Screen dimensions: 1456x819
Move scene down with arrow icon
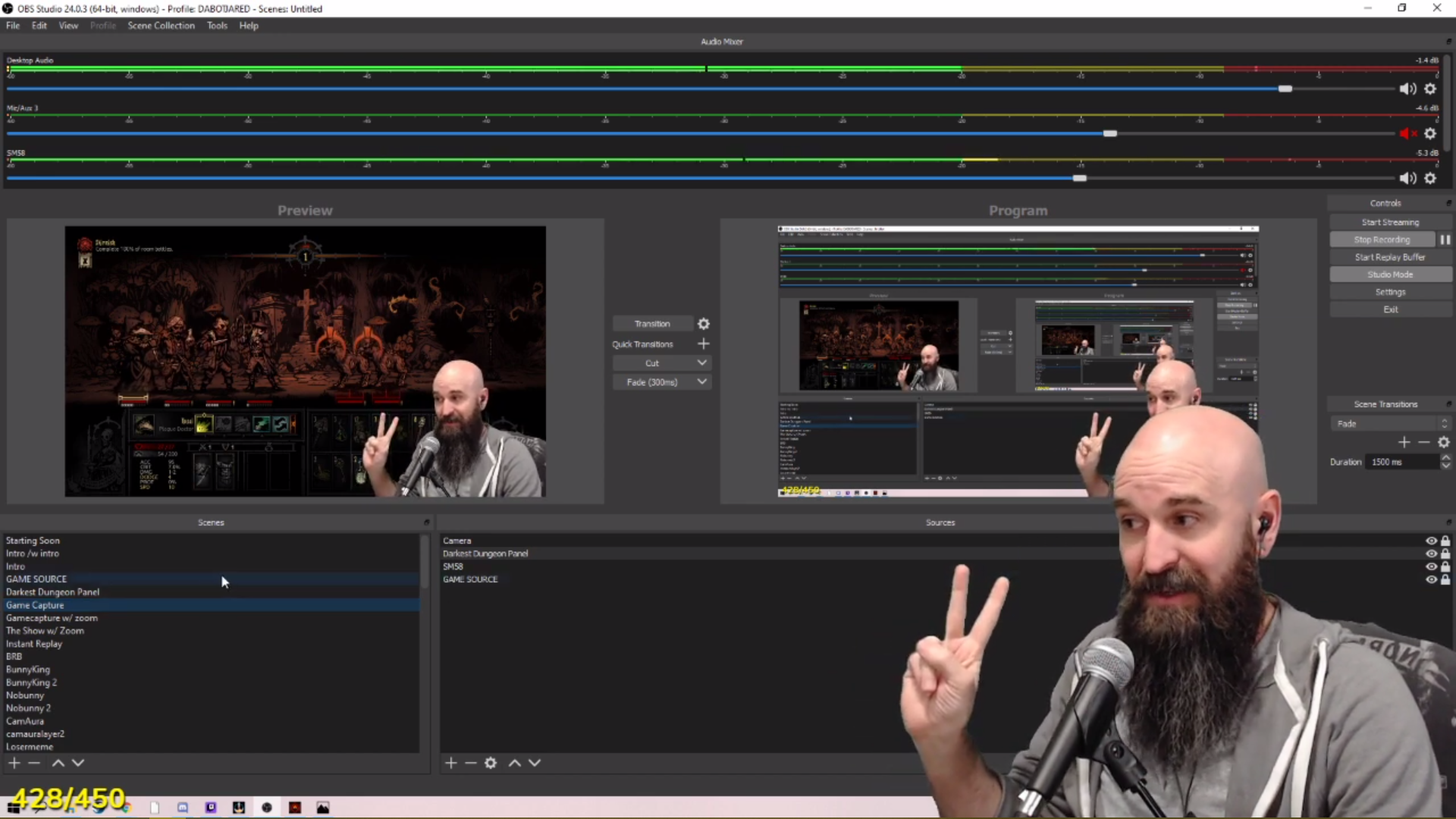pyautogui.click(x=77, y=762)
